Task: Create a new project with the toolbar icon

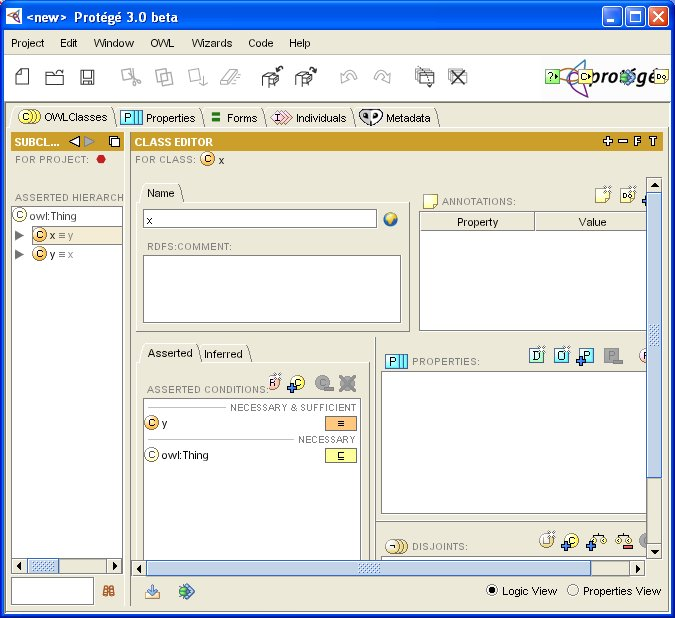Action: 22,77
